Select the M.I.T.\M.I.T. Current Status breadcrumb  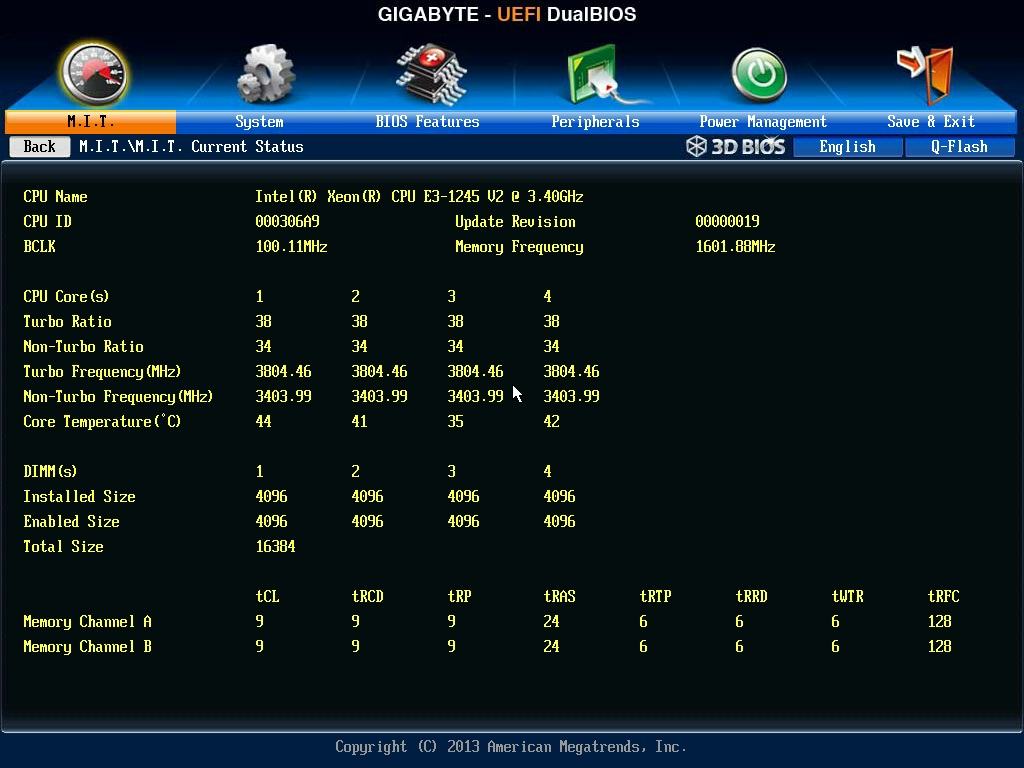pos(191,146)
